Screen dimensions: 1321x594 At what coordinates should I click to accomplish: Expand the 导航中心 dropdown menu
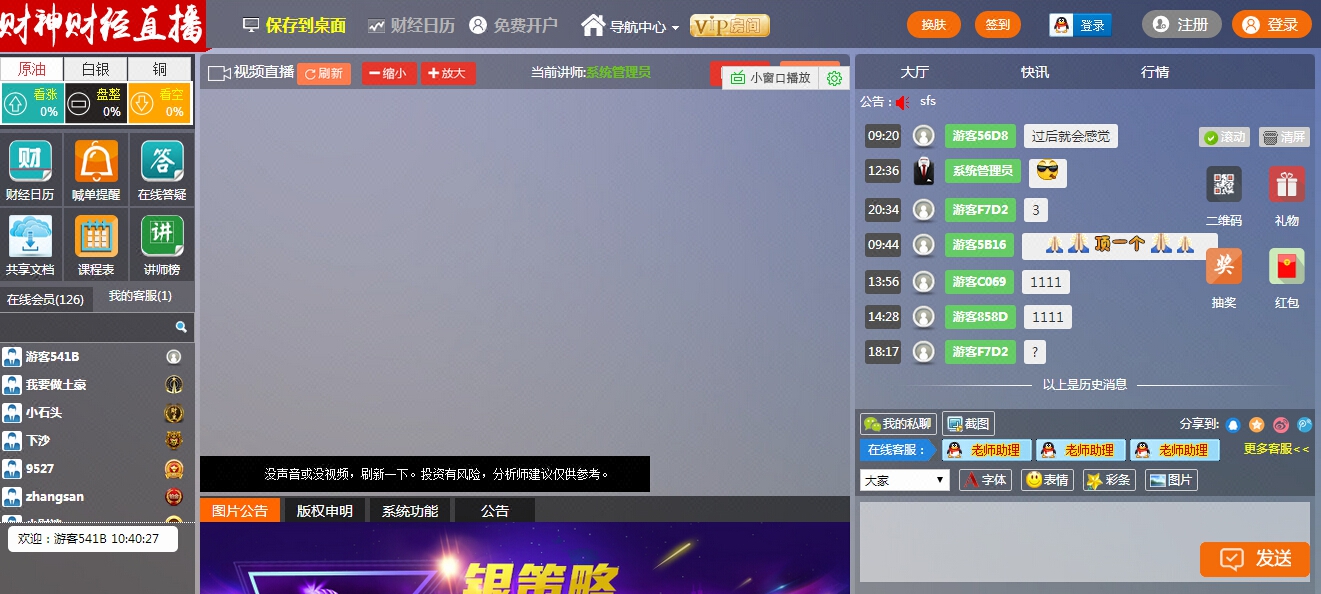(631, 26)
